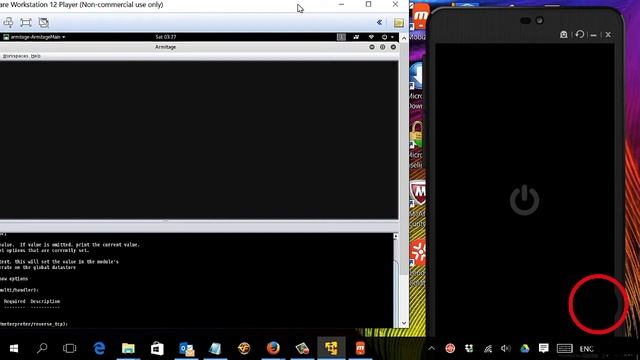Click ENG language indicator in tray
This screenshot has width=640, height=360.
[x=586, y=349]
